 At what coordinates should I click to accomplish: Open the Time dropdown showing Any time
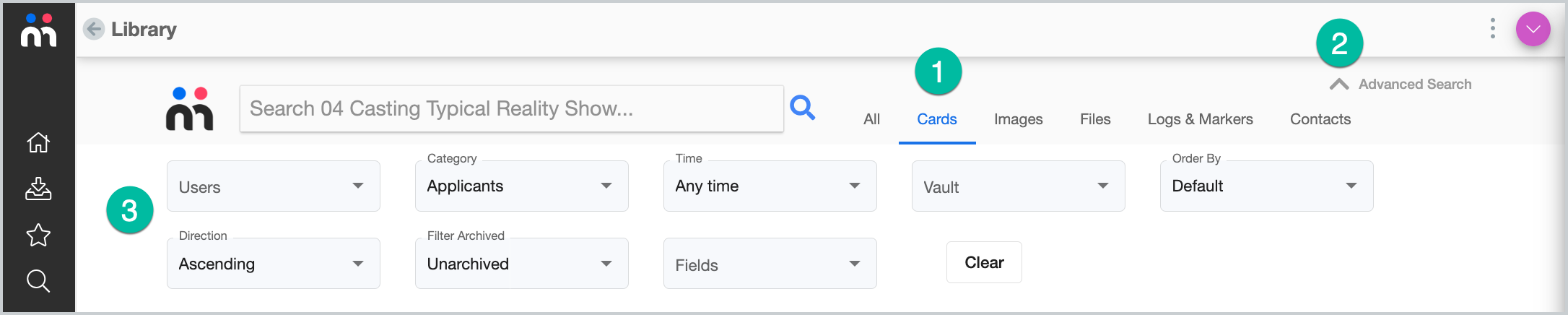point(770,186)
